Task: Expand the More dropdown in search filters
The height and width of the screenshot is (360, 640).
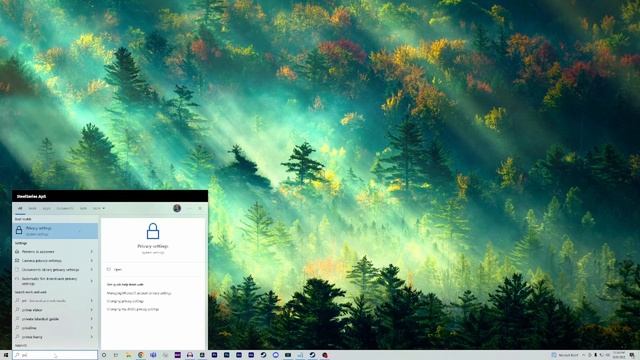Action: [x=98, y=208]
